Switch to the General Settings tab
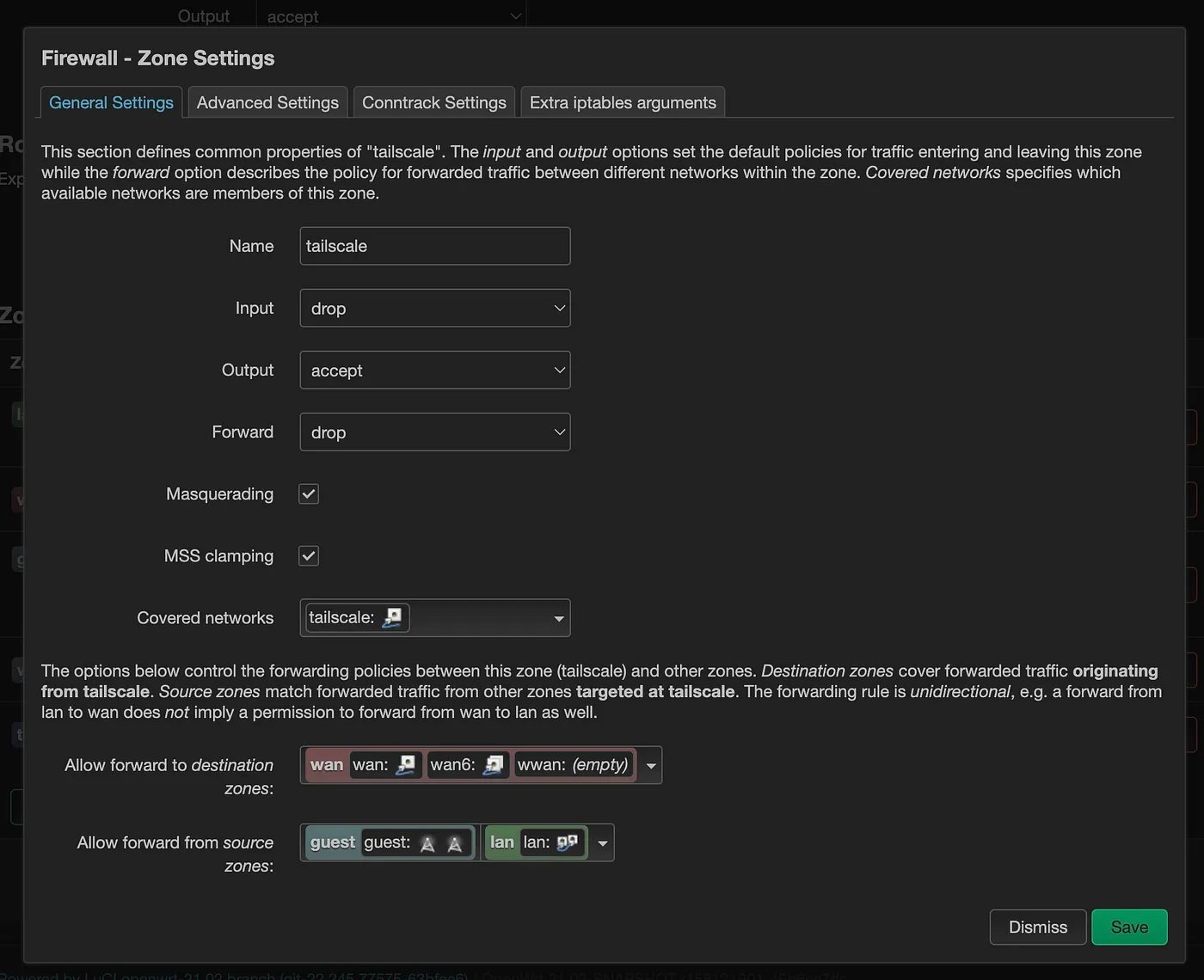 [111, 102]
